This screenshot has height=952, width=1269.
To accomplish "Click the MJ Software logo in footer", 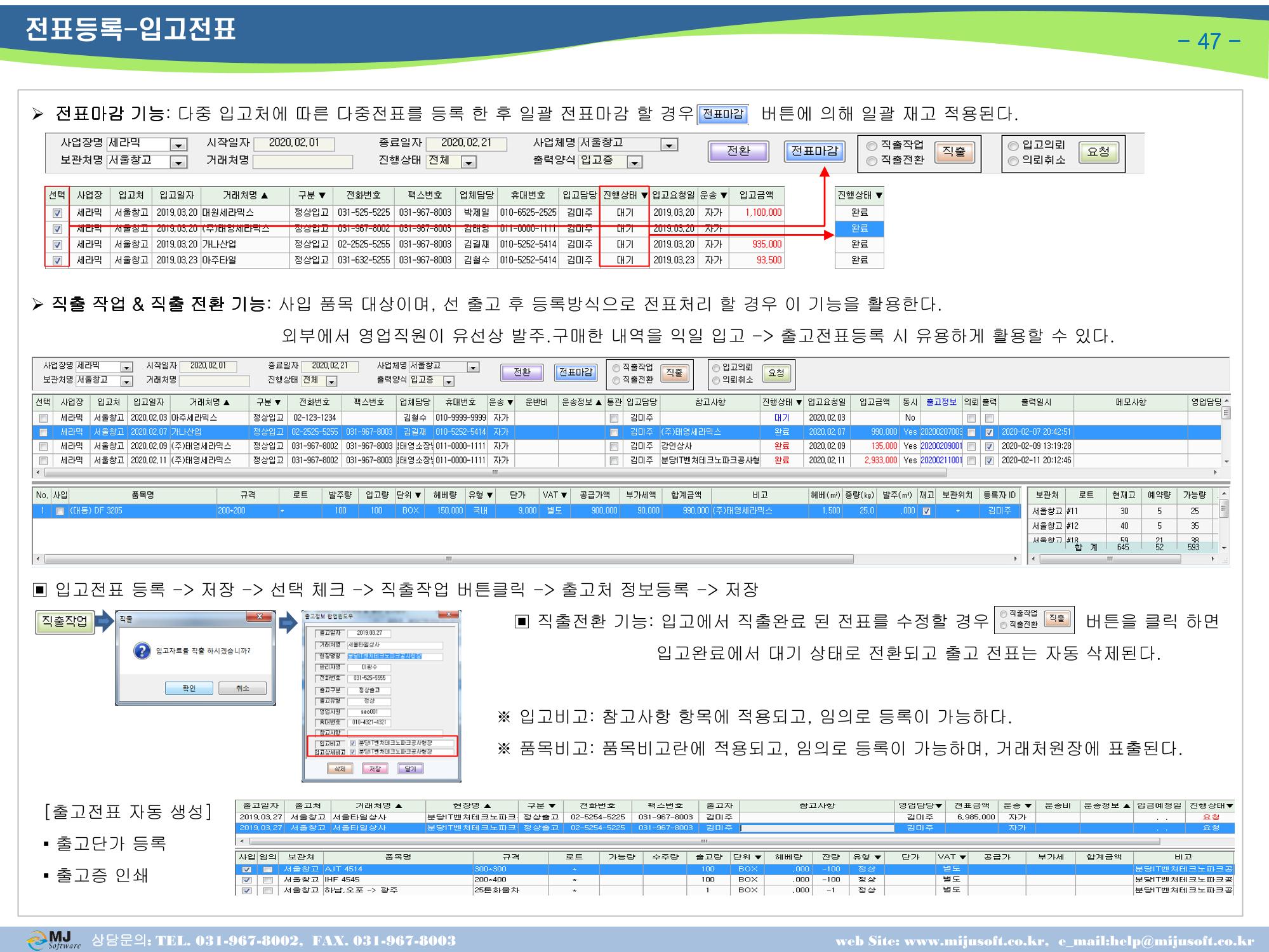I will (x=55, y=940).
